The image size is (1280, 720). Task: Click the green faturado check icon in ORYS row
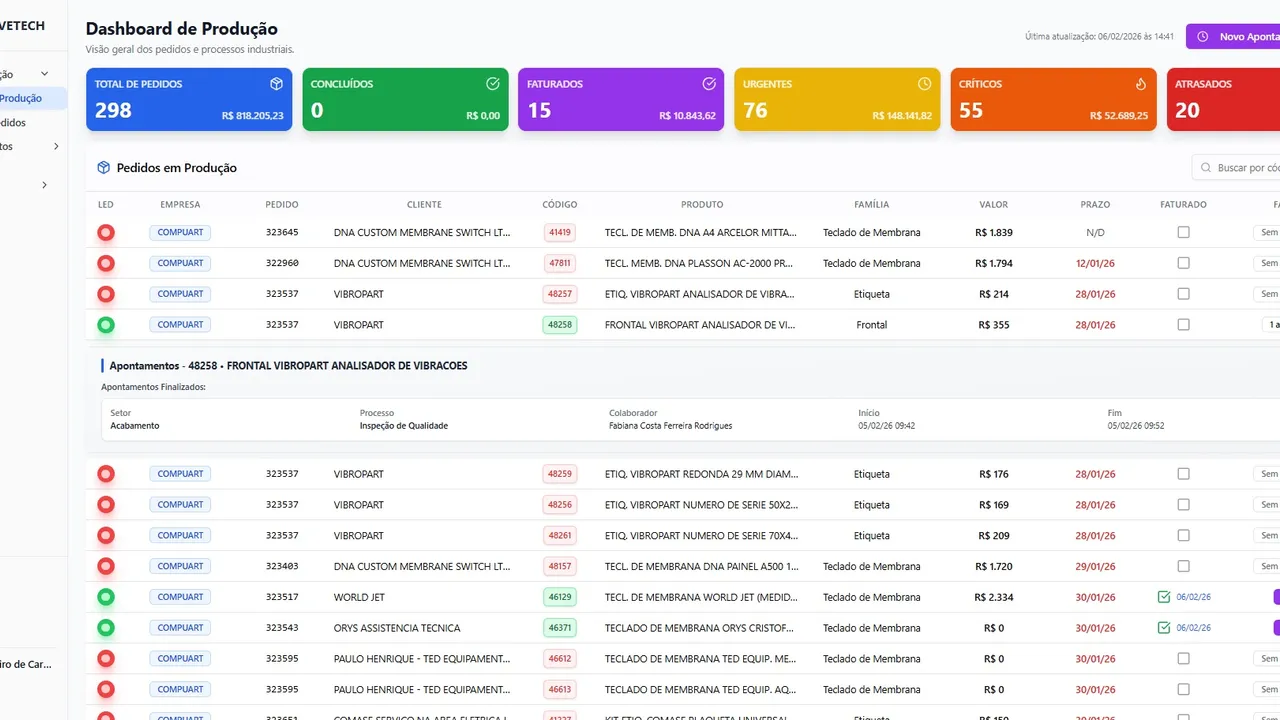click(x=1164, y=628)
